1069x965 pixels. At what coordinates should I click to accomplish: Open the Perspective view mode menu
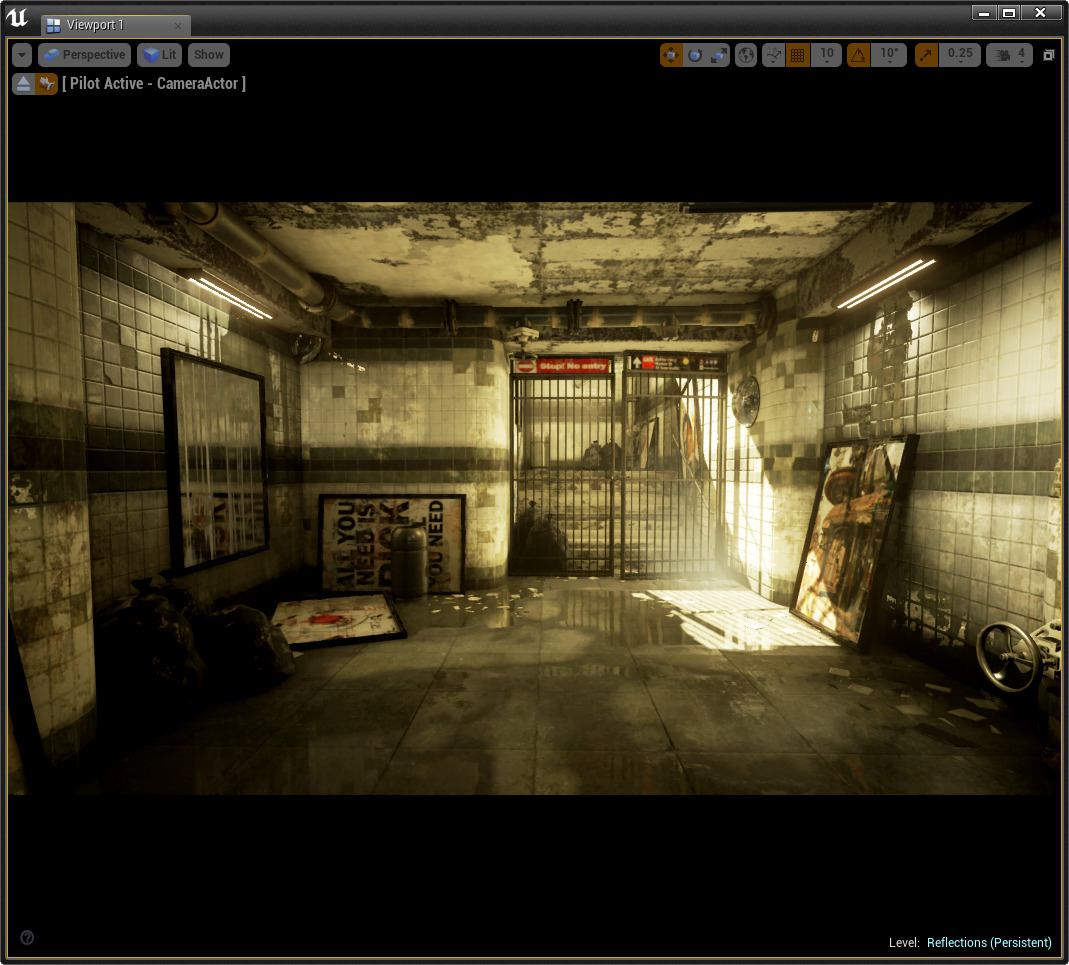pyautogui.click(x=85, y=55)
